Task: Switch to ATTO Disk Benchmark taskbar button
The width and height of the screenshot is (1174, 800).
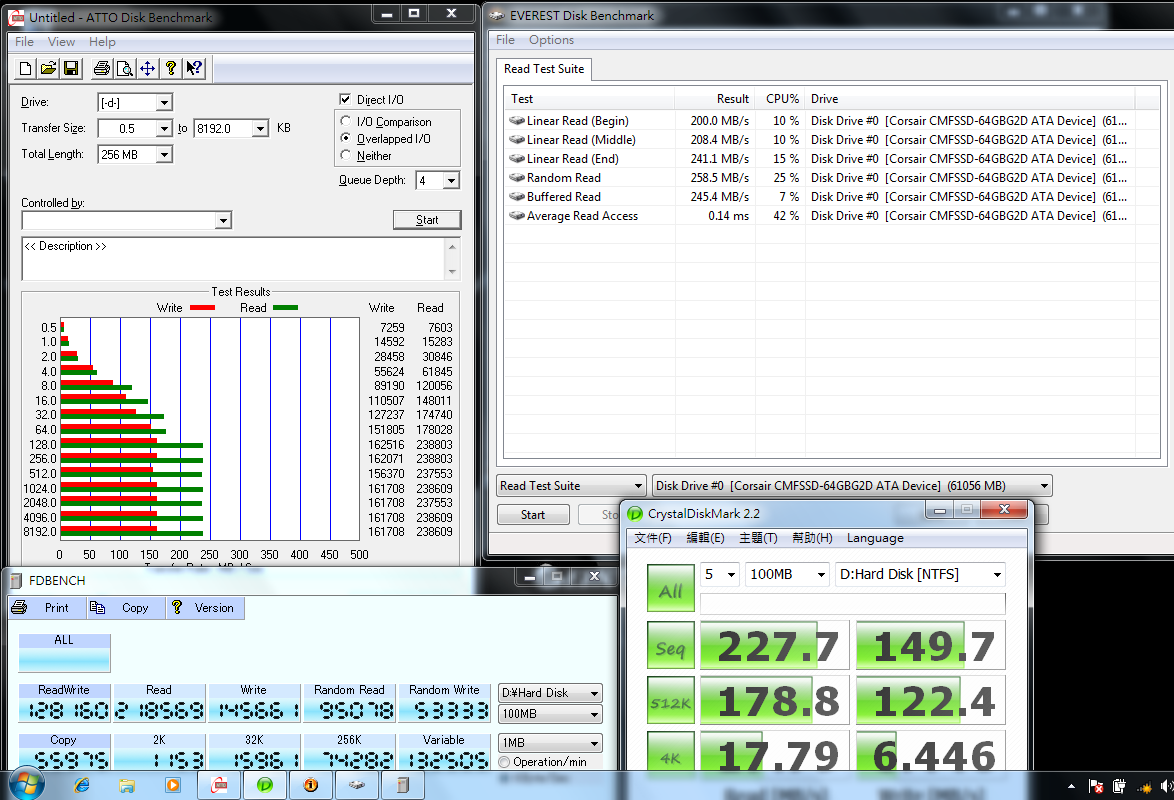Action: [x=219, y=785]
